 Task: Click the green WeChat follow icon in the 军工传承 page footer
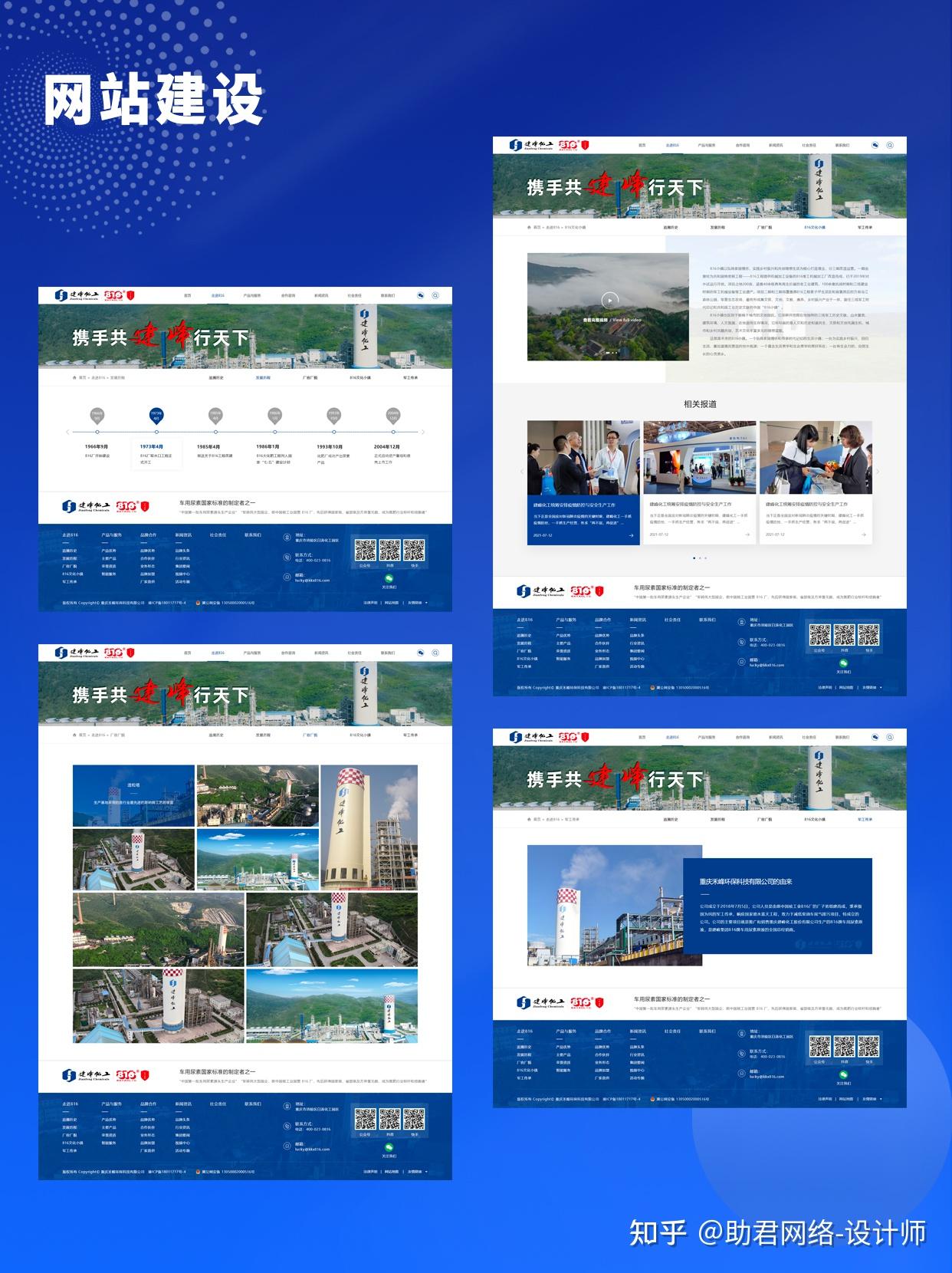click(844, 1075)
